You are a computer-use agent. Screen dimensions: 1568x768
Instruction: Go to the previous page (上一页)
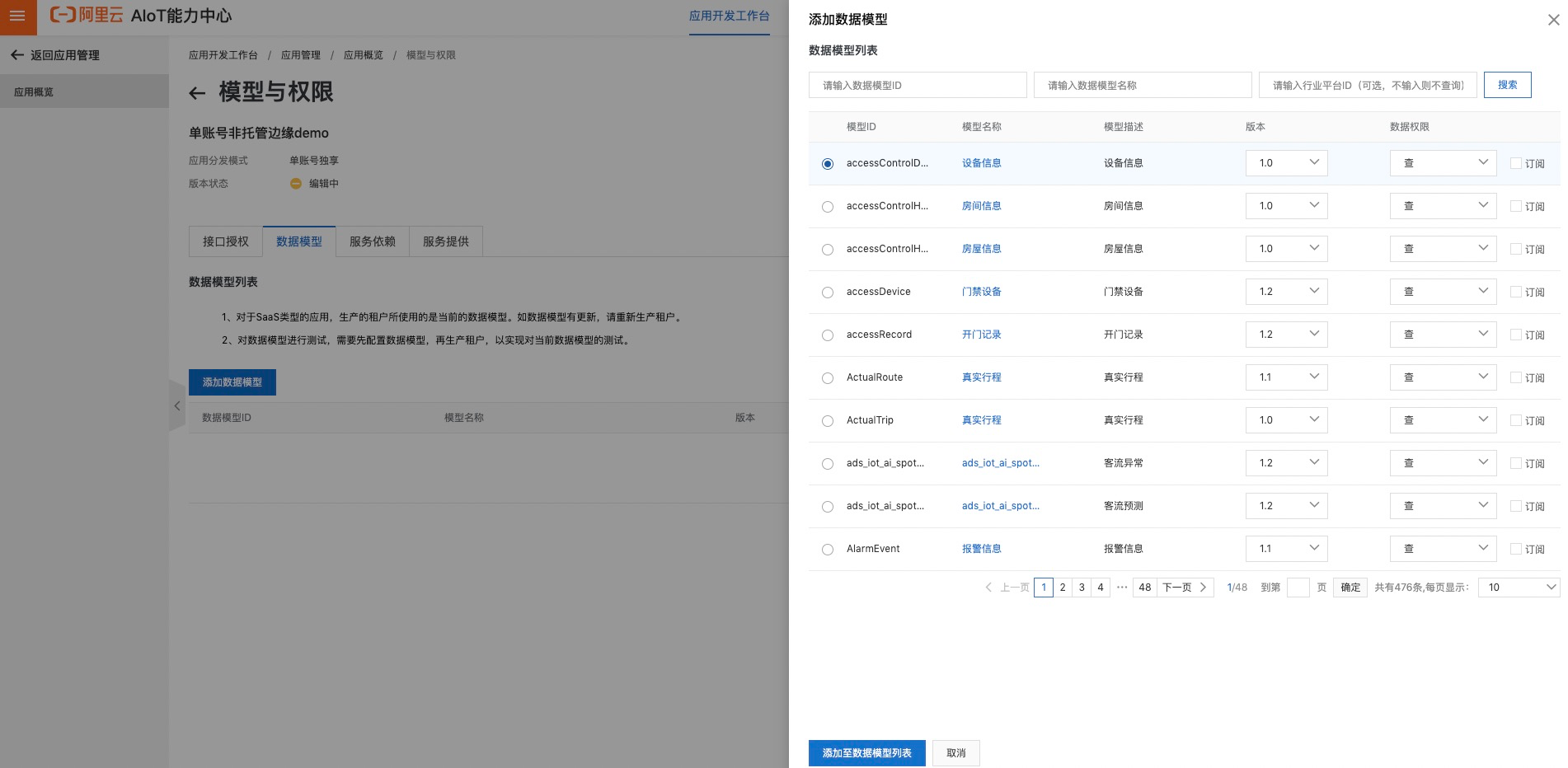click(1007, 588)
